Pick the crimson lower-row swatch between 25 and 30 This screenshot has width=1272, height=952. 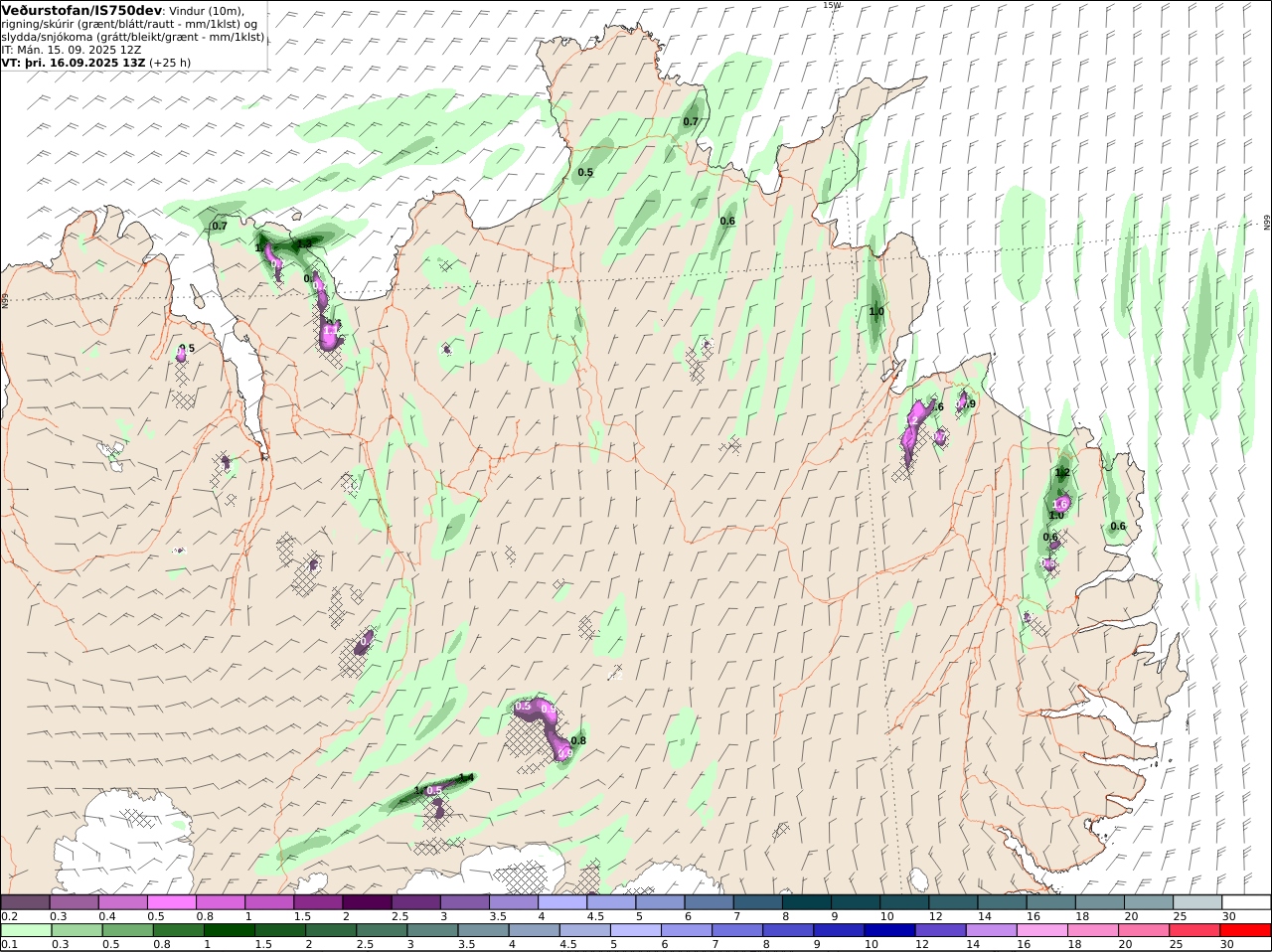point(1195,930)
